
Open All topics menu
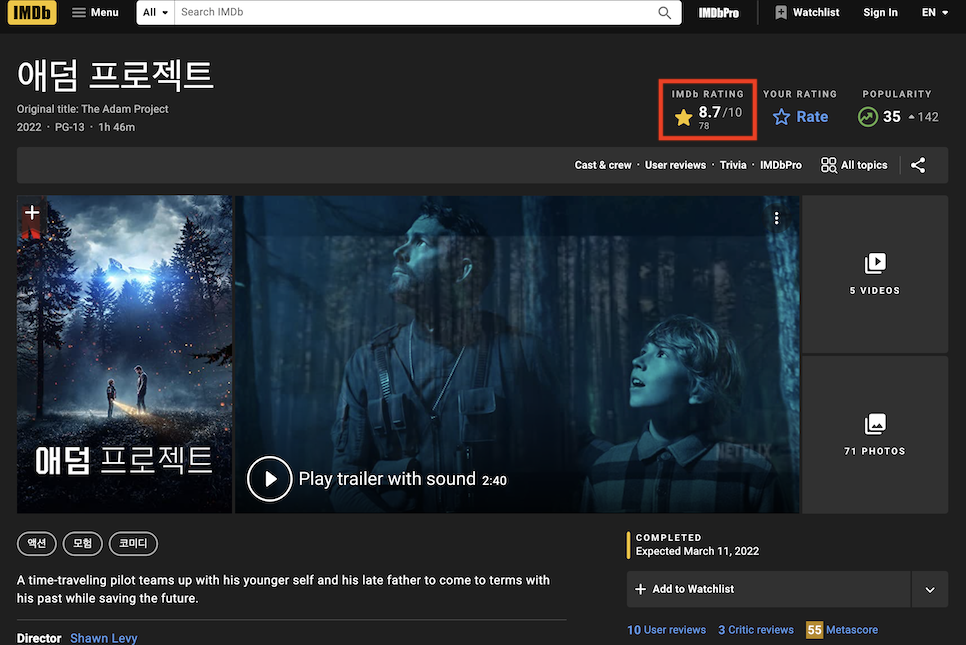coord(854,165)
